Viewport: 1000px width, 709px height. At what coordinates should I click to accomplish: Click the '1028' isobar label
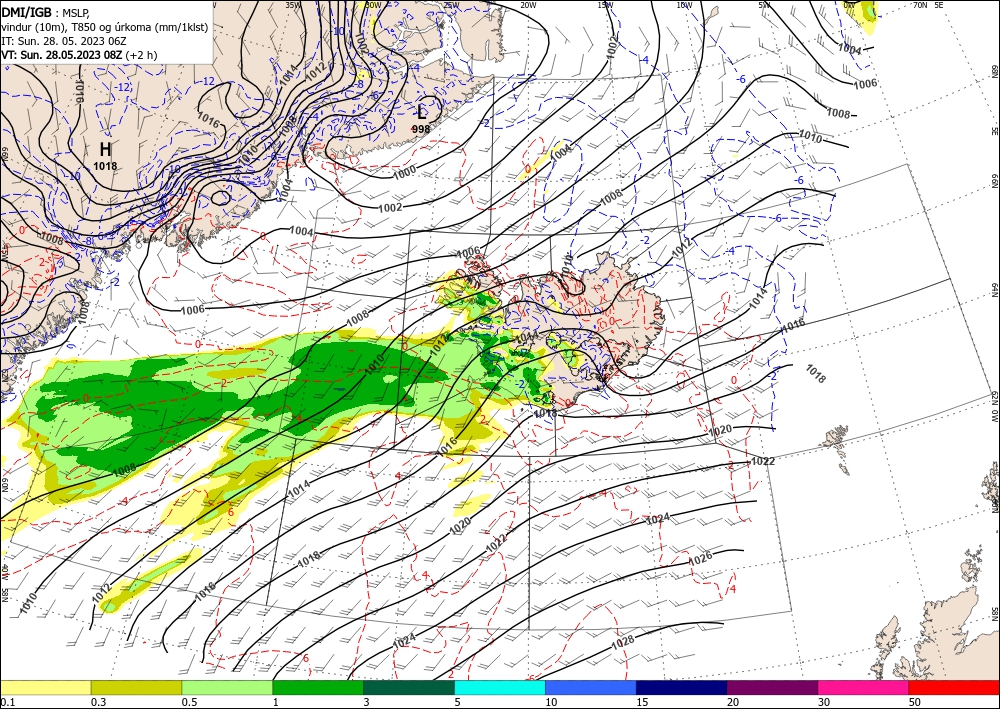click(x=622, y=642)
